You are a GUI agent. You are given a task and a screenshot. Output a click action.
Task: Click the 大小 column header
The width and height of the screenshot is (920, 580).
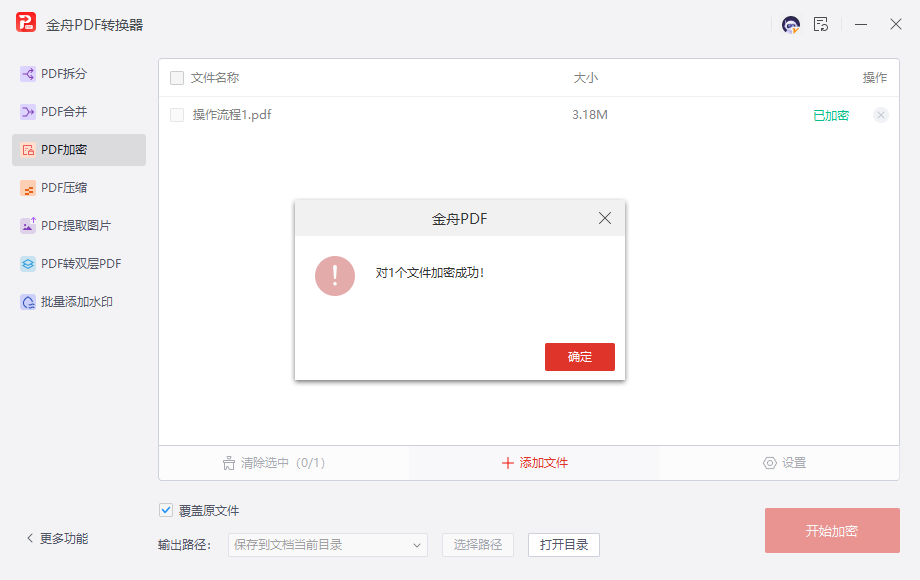point(586,78)
